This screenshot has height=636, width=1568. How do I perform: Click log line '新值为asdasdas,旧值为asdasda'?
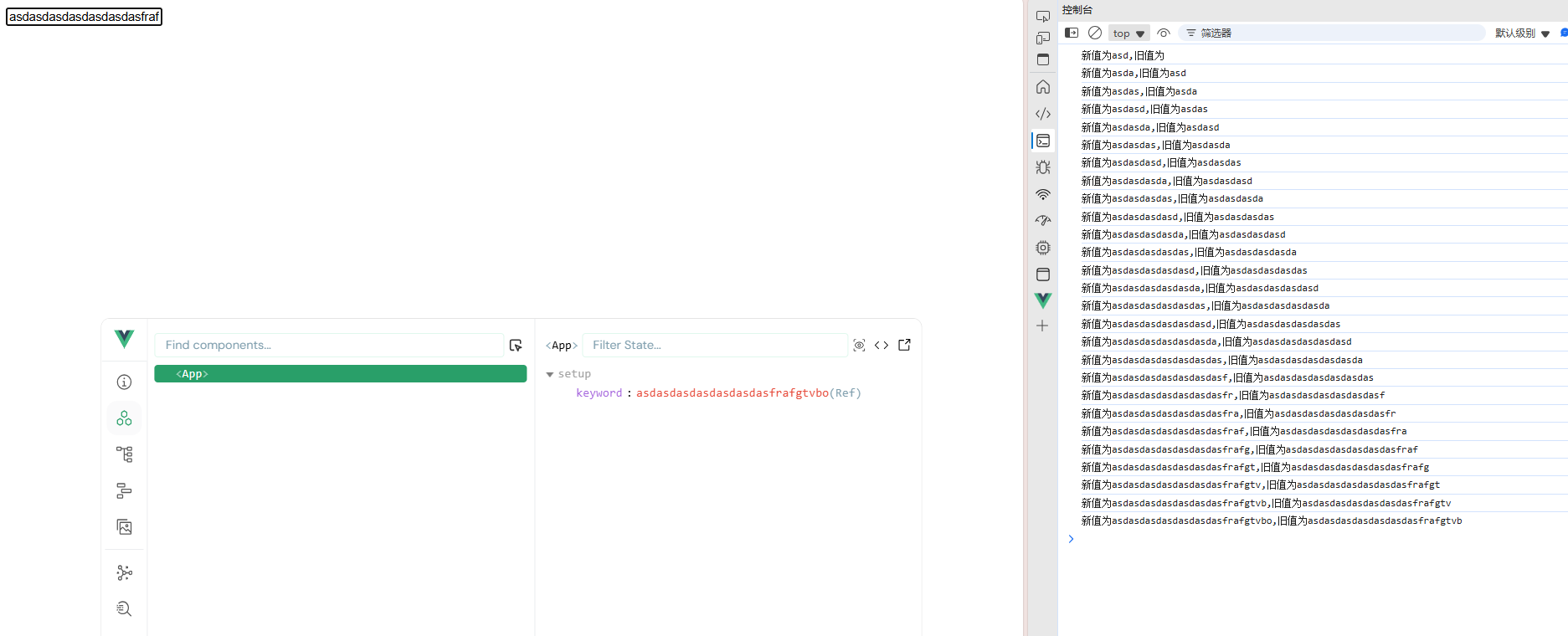pos(1156,145)
